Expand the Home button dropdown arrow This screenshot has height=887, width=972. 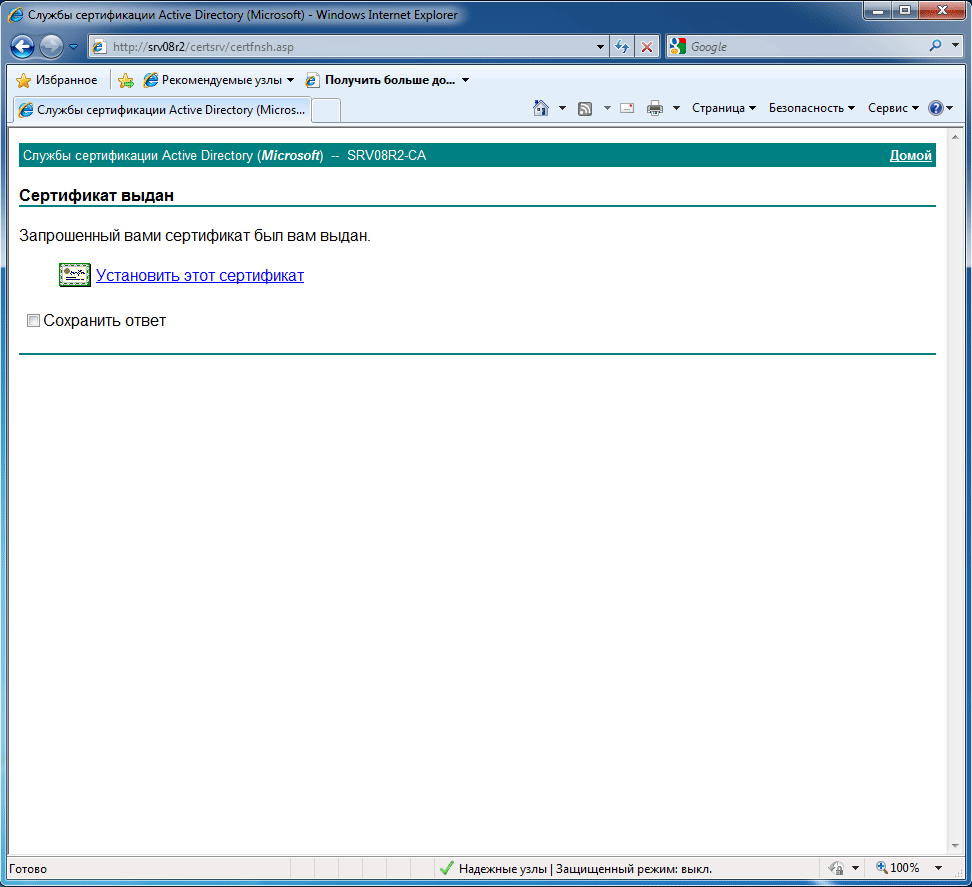562,108
